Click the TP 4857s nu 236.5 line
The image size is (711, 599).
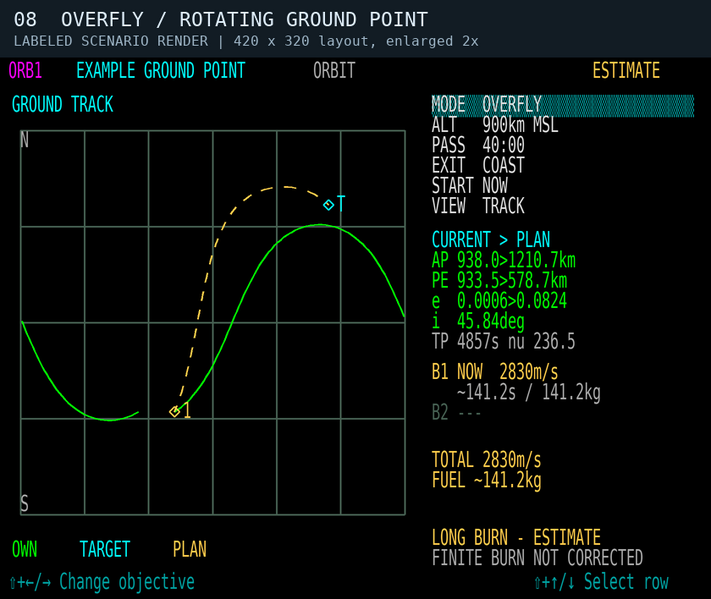point(503,341)
